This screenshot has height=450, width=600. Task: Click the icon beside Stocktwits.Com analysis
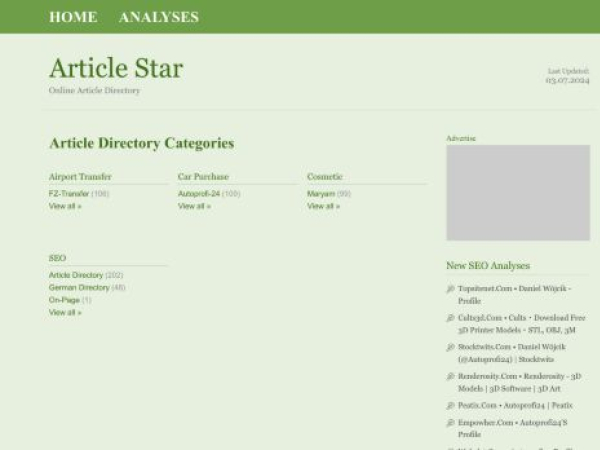tap(450, 347)
